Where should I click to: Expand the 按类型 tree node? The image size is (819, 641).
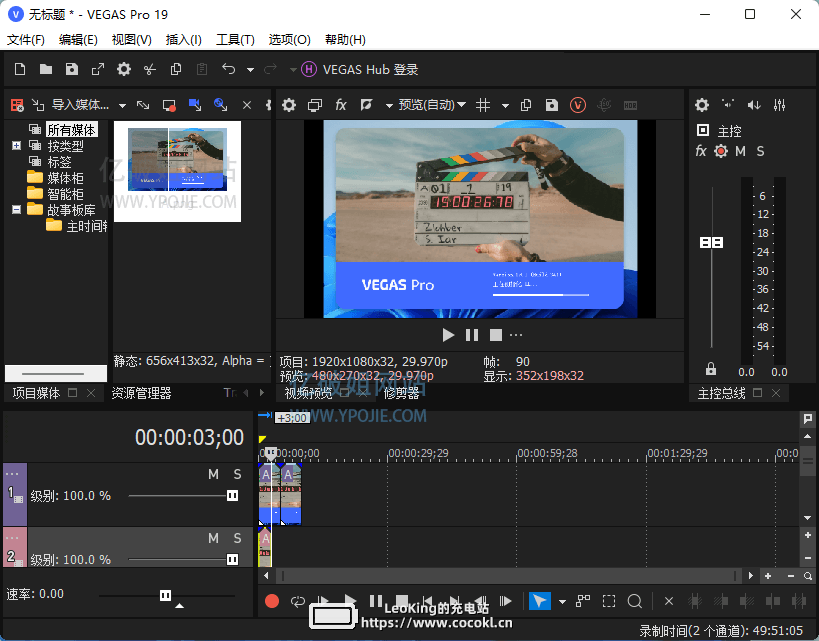click(x=16, y=146)
